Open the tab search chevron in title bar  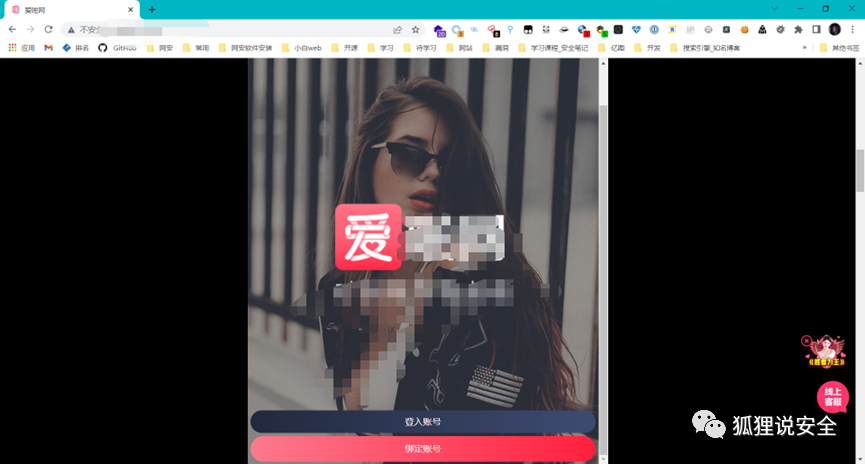click(775, 9)
